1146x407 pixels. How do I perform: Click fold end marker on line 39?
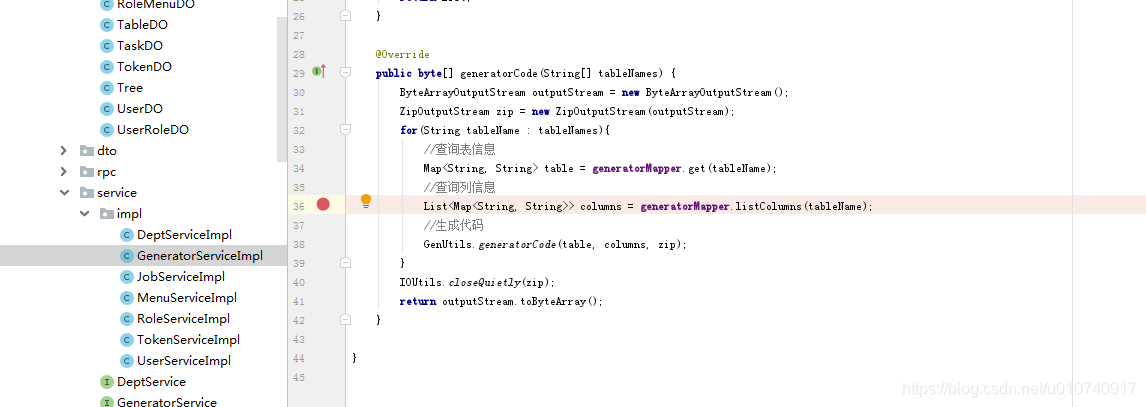346,262
